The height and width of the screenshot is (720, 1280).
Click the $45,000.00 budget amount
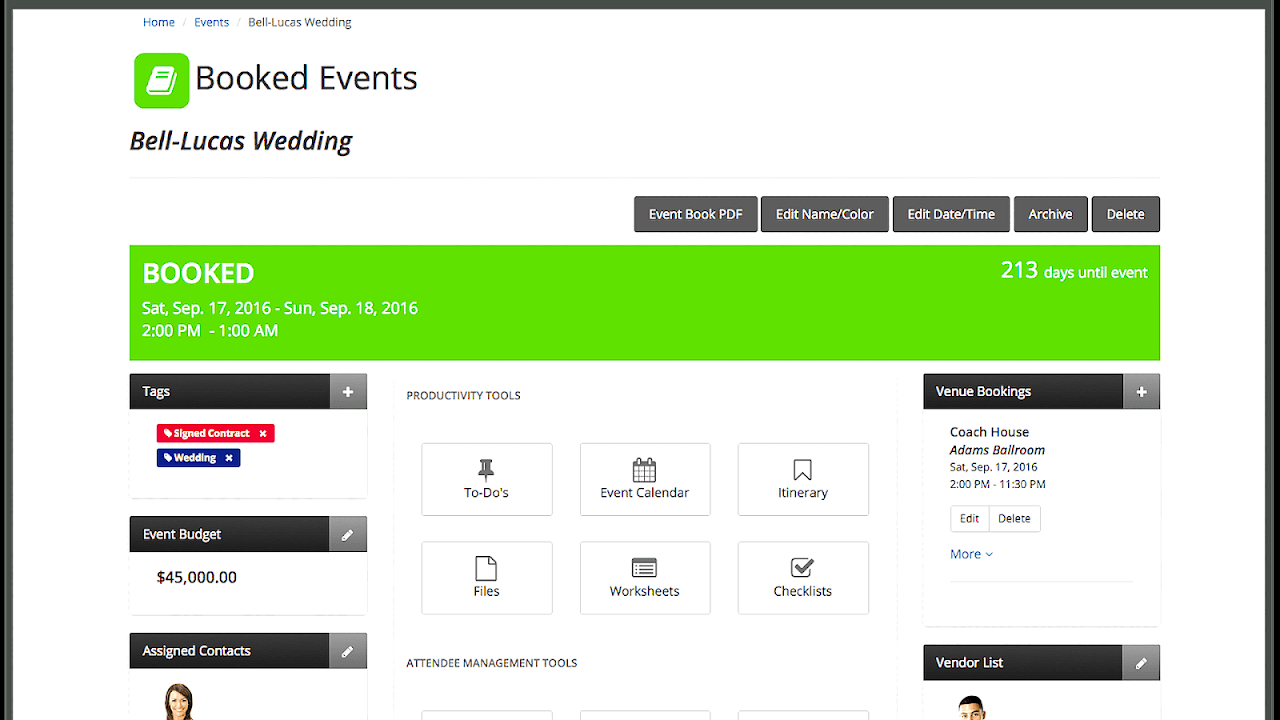pos(197,577)
